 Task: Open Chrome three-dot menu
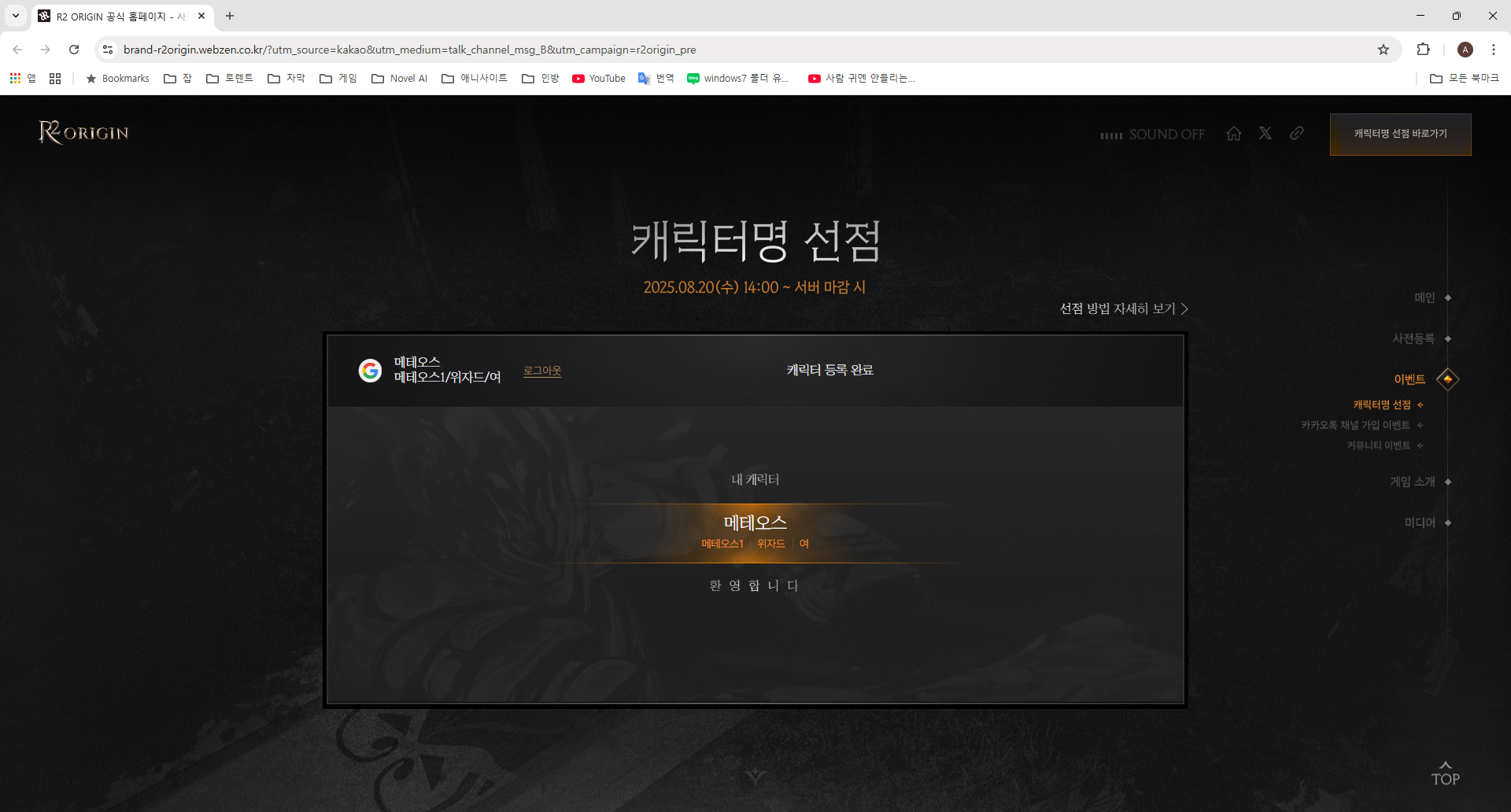1494,50
